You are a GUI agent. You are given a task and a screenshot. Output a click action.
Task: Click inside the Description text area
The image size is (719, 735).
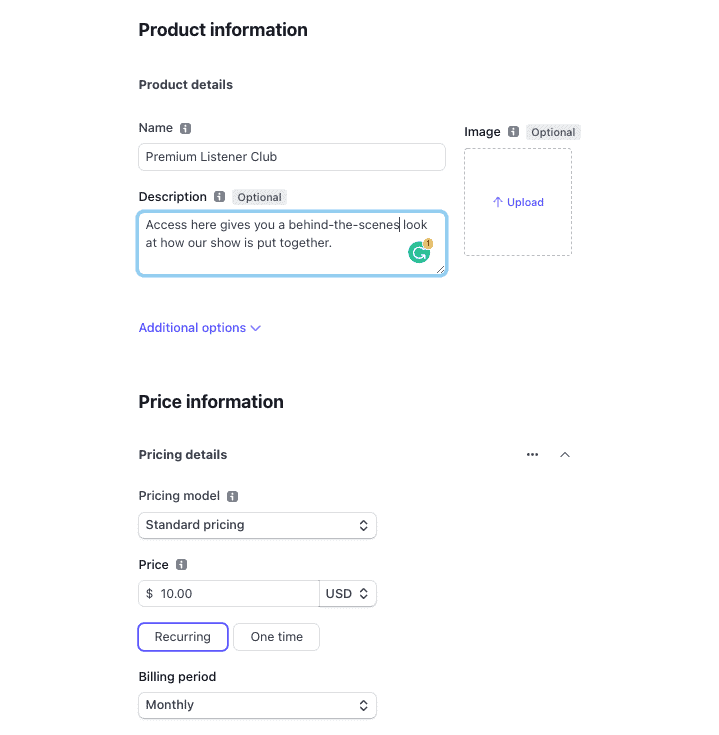292,243
